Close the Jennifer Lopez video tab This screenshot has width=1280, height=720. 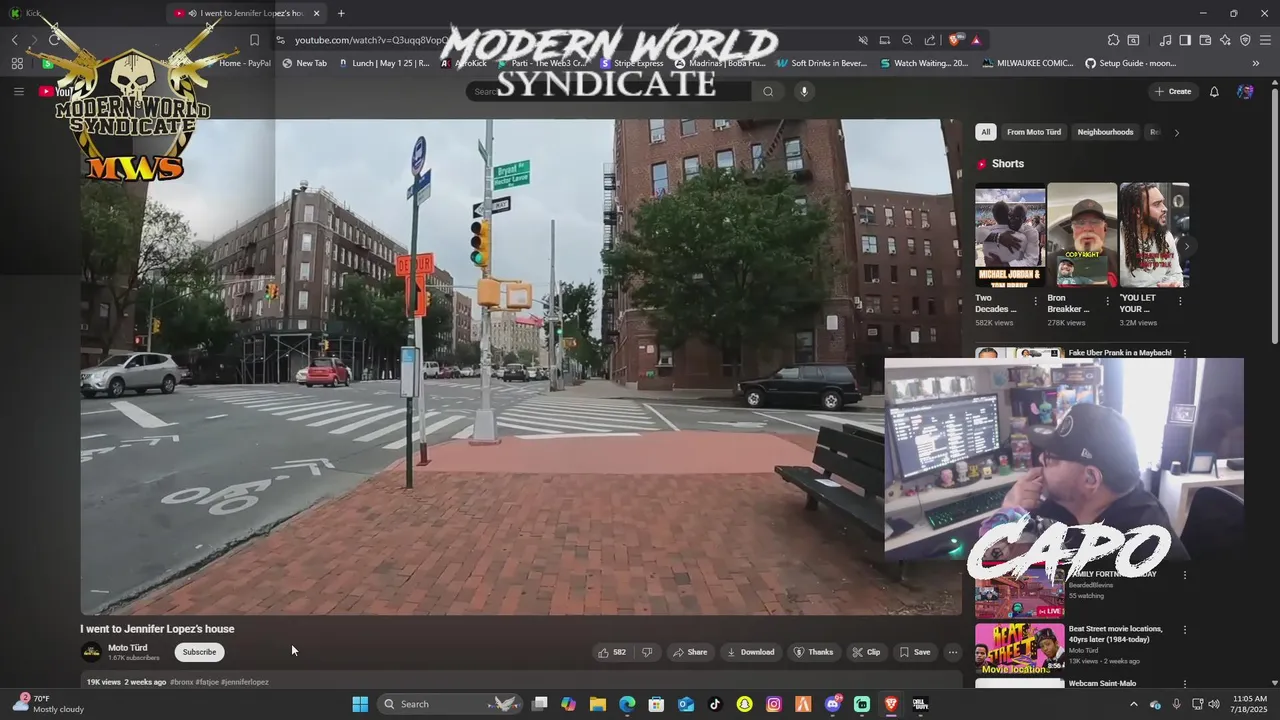click(317, 13)
